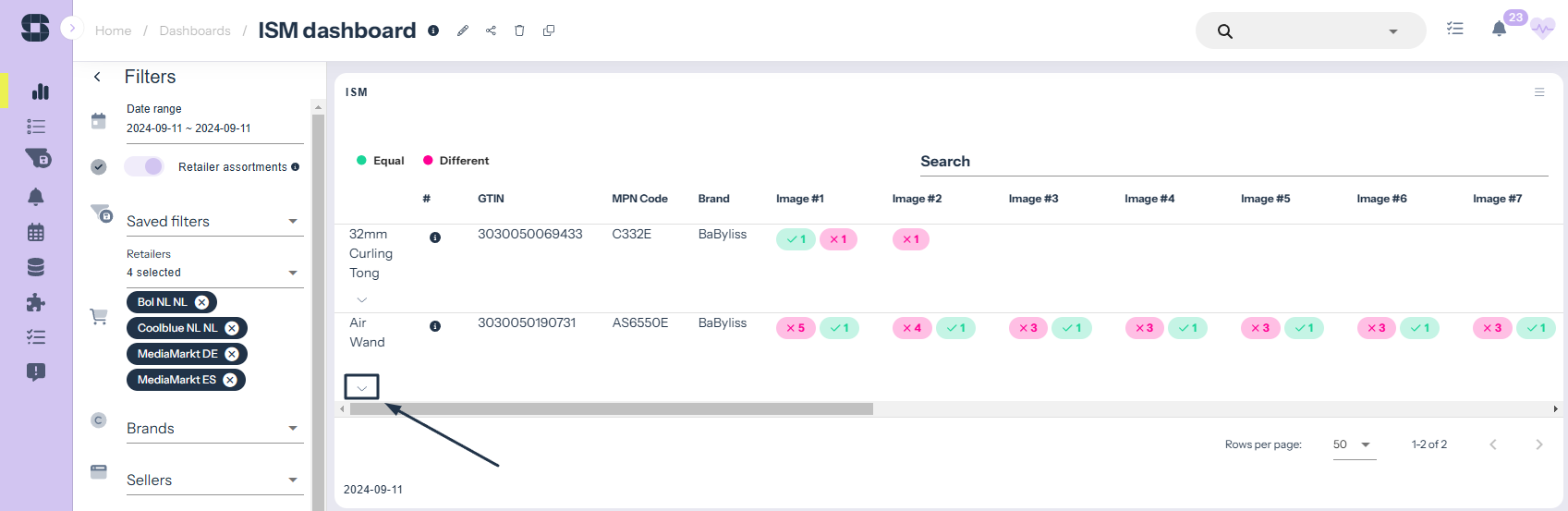
Task: Click the duplicate dashboard icon
Action: 549,30
